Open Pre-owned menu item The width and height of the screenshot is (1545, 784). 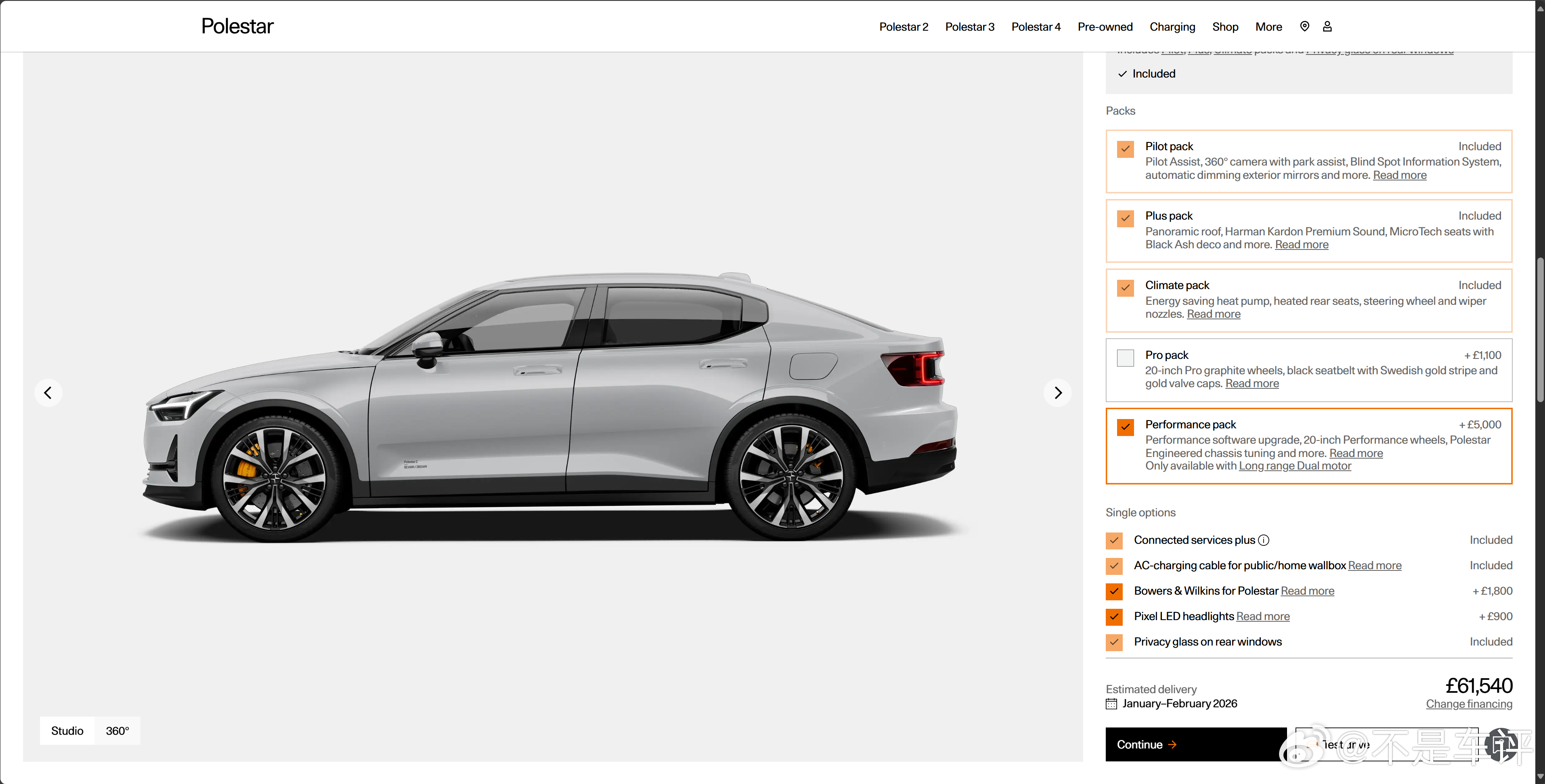[x=1105, y=26]
